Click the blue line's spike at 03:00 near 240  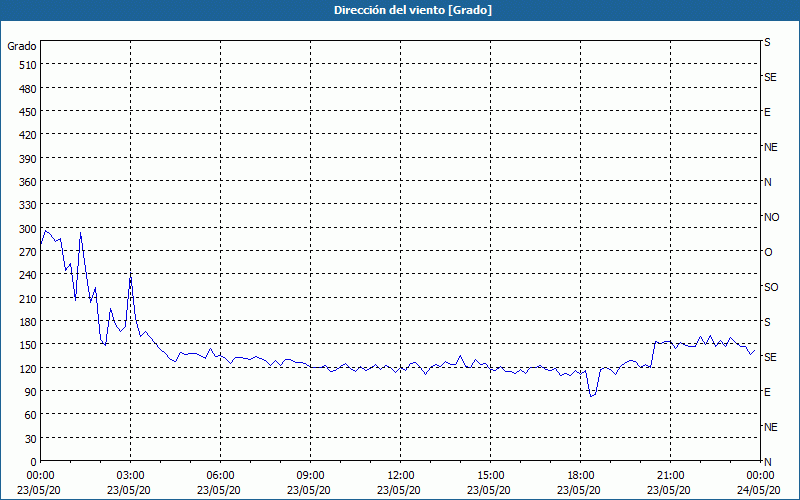[x=131, y=278]
